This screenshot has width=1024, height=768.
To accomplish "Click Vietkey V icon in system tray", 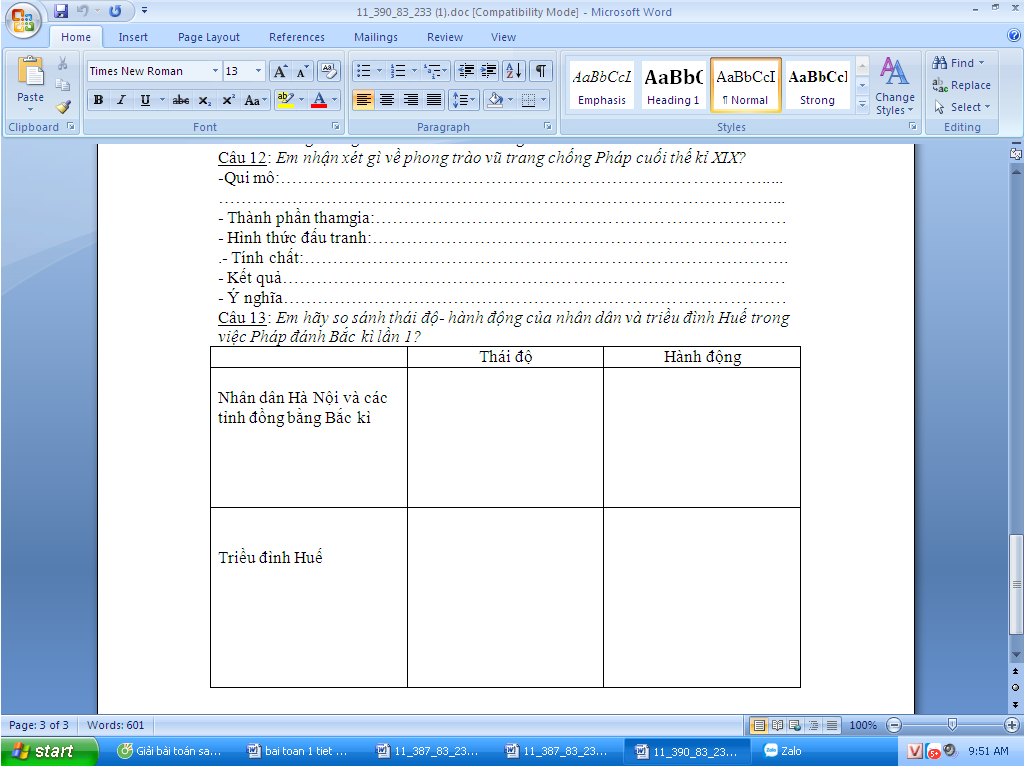I will pyautogui.click(x=915, y=751).
